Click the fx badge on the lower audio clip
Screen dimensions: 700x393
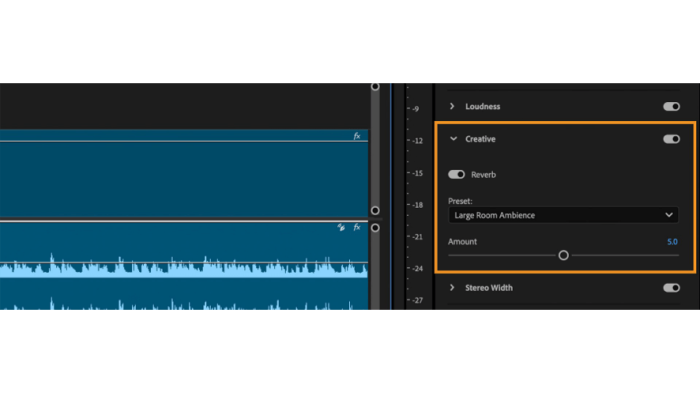pos(357,227)
